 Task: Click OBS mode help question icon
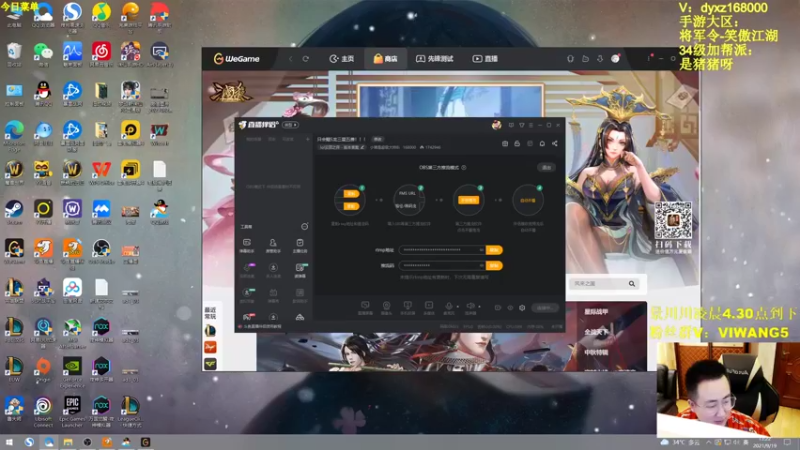[x=464, y=167]
